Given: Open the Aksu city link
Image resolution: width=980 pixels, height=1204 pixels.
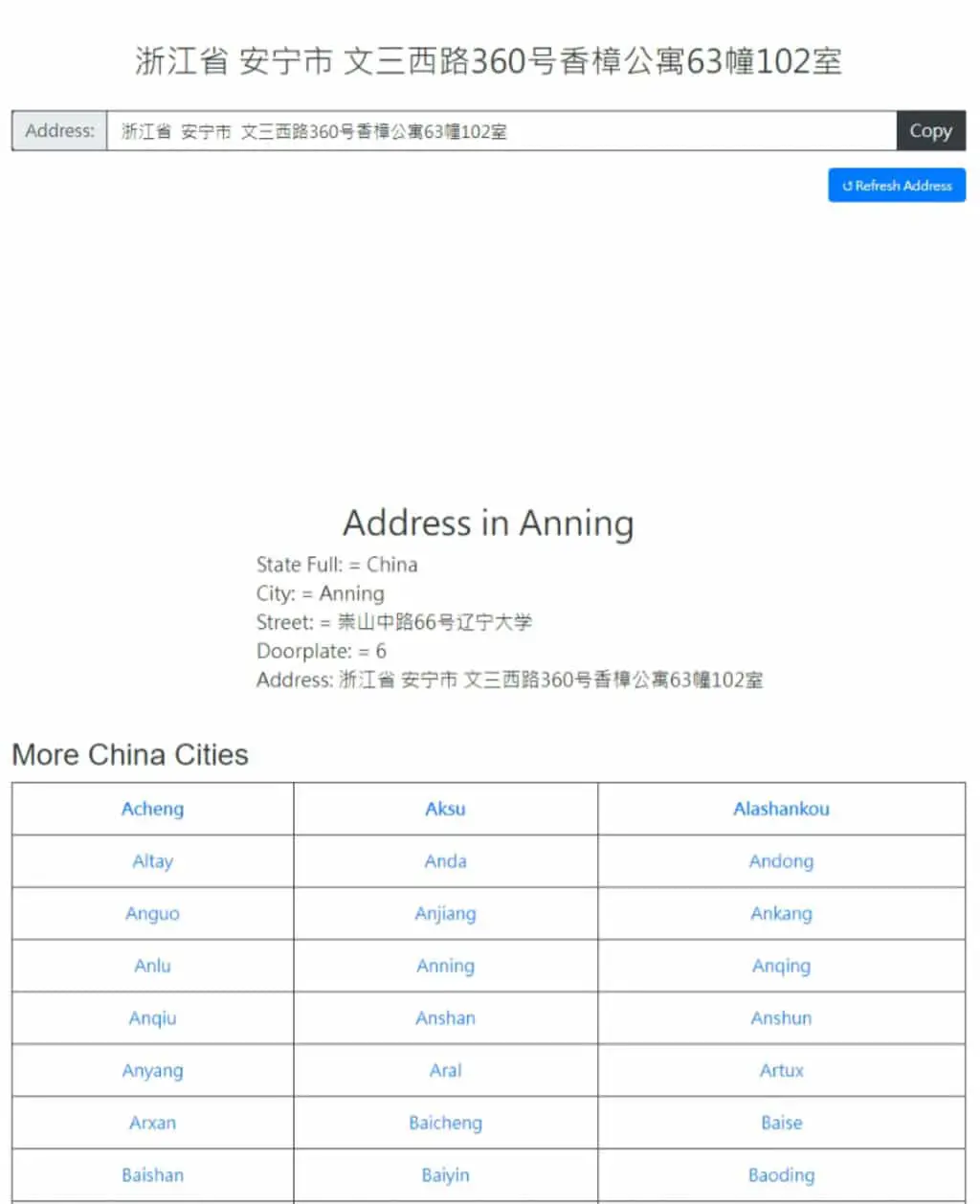Looking at the screenshot, I should point(445,809).
